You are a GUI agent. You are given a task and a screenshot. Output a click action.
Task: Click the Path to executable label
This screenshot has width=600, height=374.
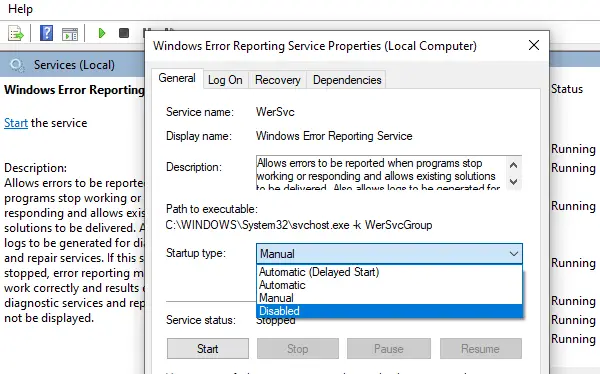coord(212,209)
